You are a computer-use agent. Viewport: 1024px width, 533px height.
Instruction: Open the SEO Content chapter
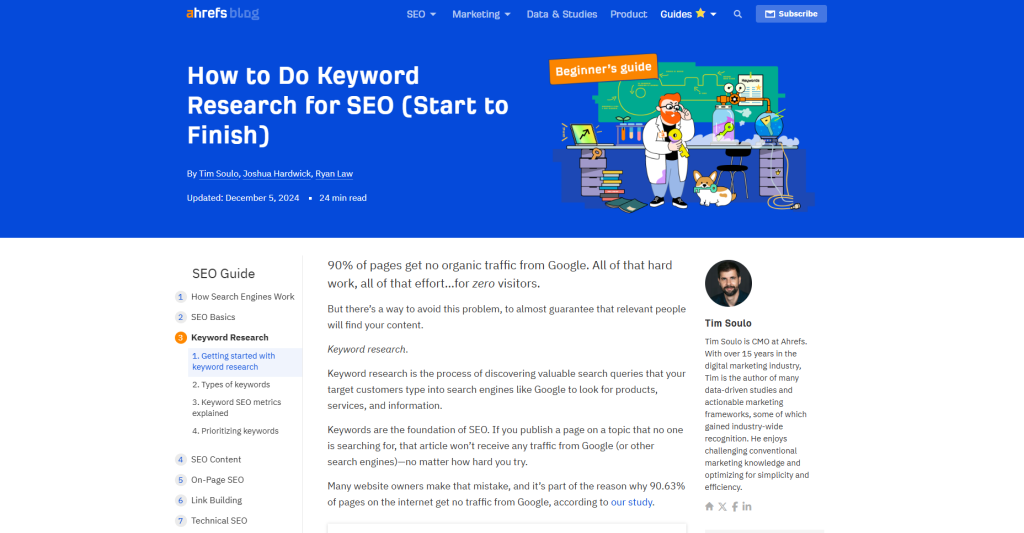coord(216,459)
